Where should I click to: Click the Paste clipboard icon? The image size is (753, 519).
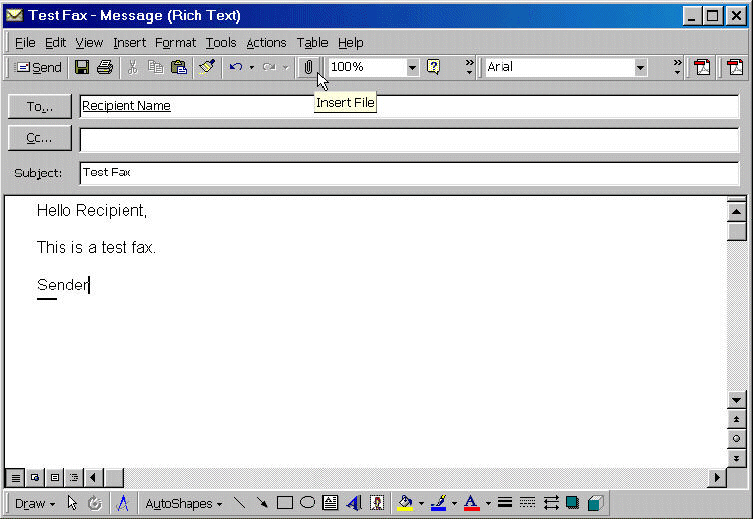tap(179, 67)
